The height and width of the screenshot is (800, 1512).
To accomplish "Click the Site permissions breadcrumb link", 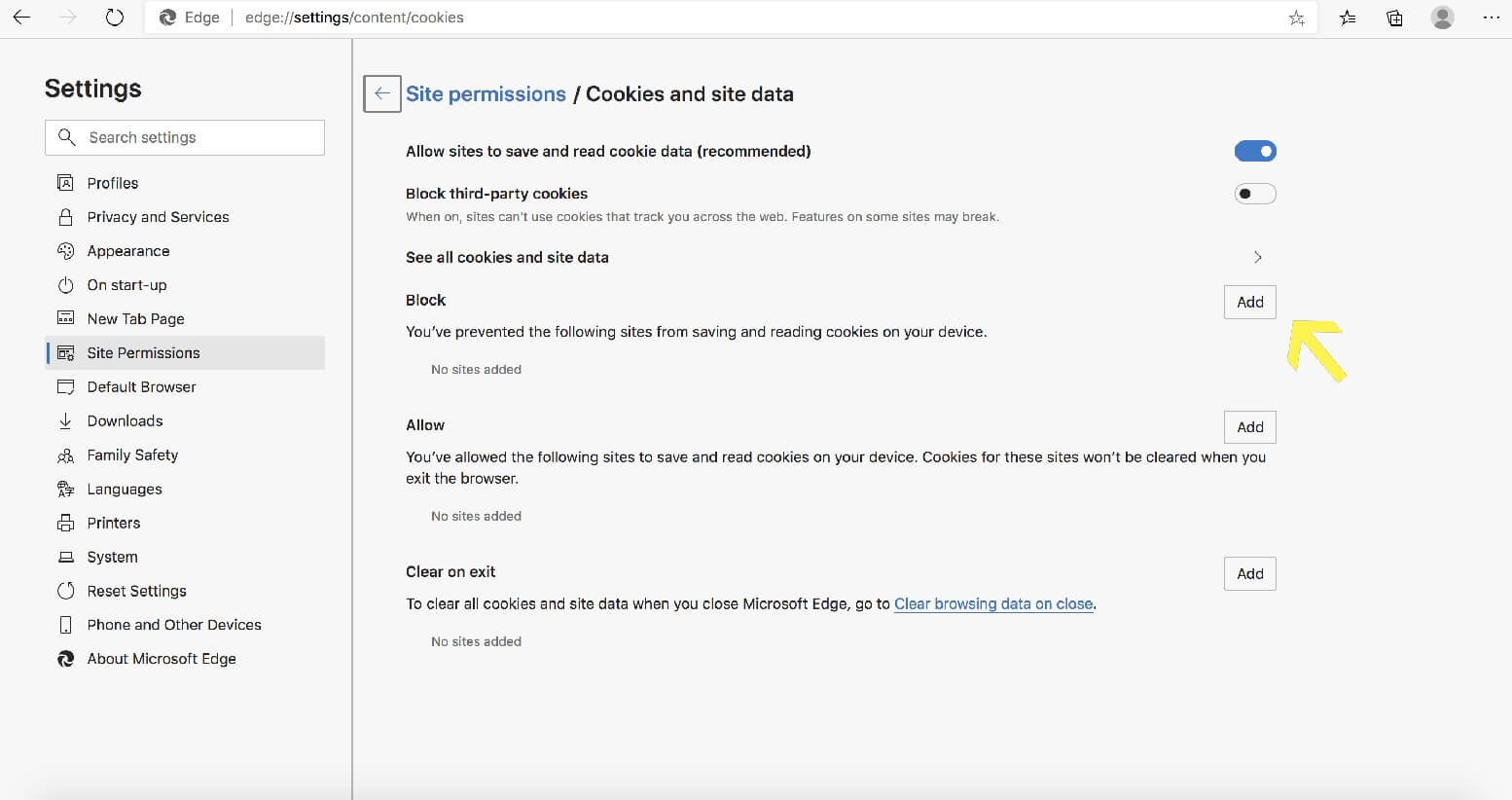I will pyautogui.click(x=486, y=94).
